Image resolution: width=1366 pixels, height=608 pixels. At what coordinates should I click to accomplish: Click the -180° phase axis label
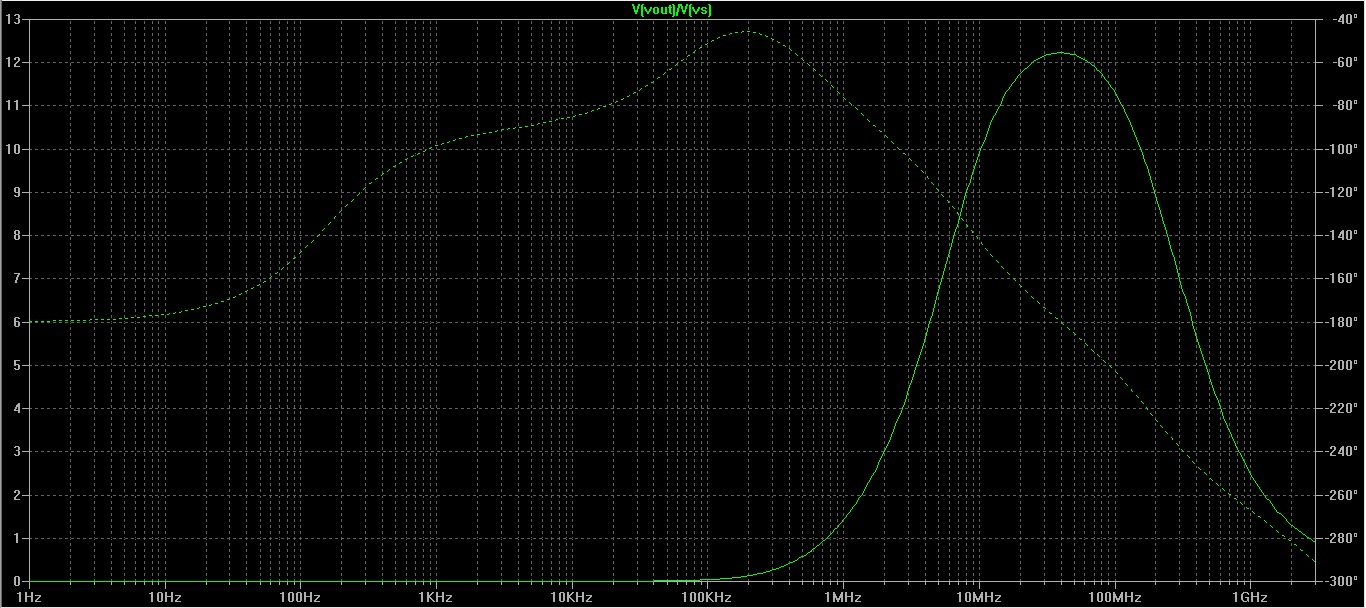pyautogui.click(x=1341, y=322)
